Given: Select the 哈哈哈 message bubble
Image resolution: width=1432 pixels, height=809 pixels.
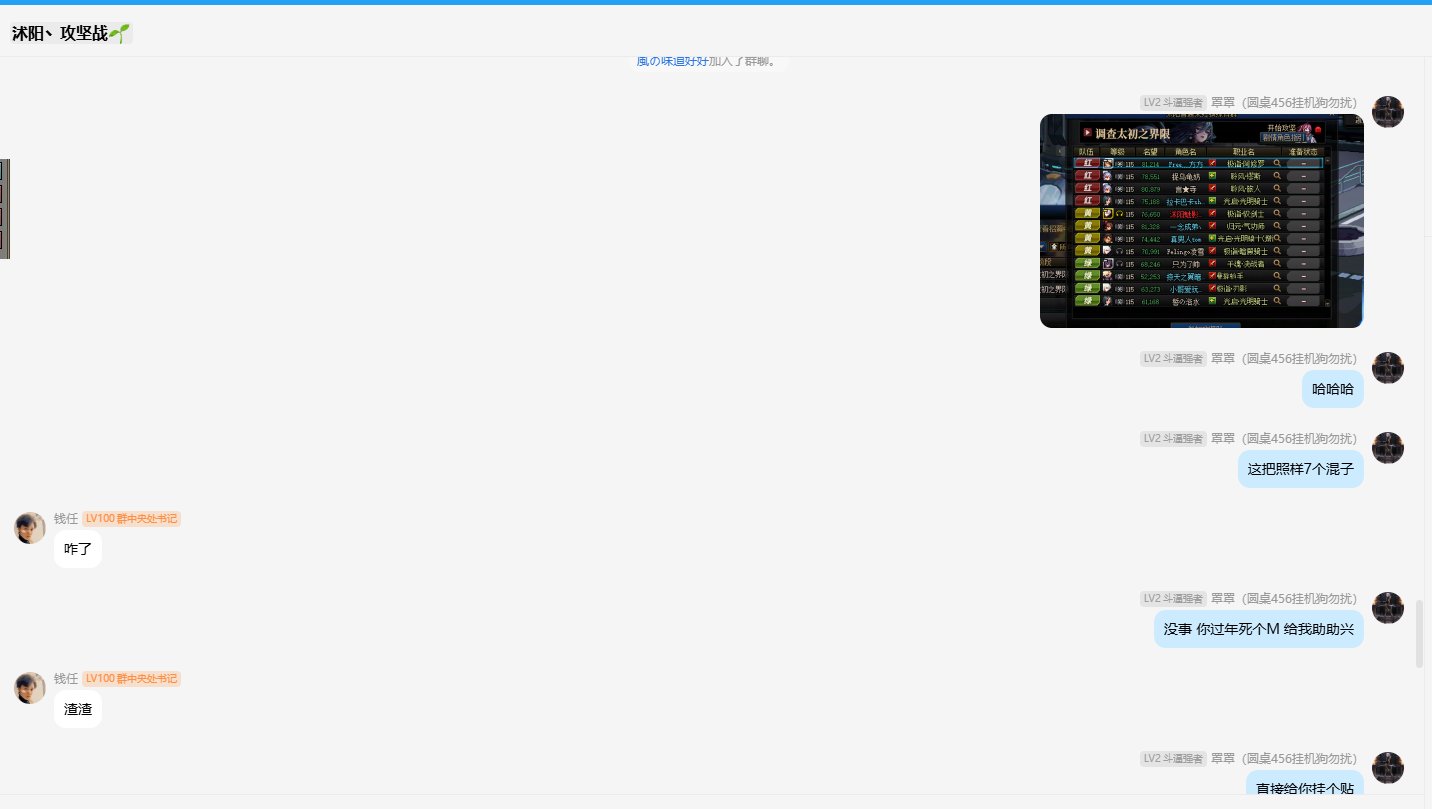Looking at the screenshot, I should coord(1332,389).
